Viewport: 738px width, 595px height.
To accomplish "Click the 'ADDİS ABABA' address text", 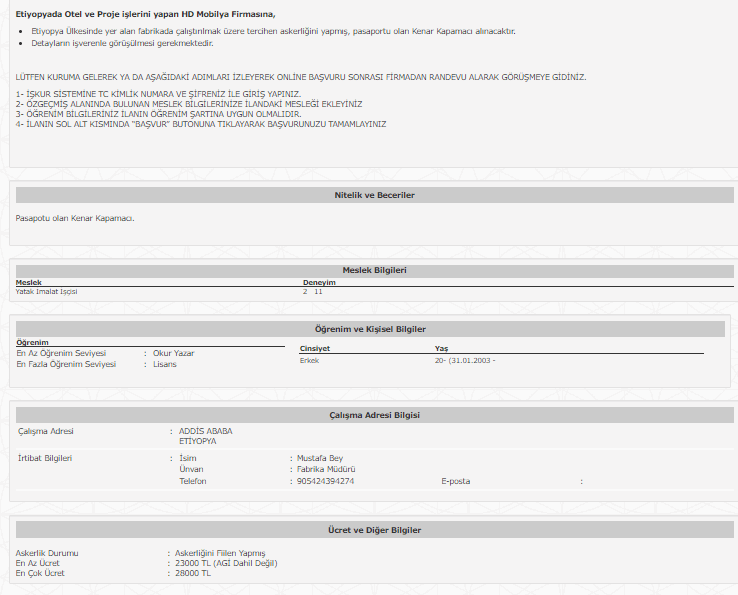I will click(x=205, y=431).
